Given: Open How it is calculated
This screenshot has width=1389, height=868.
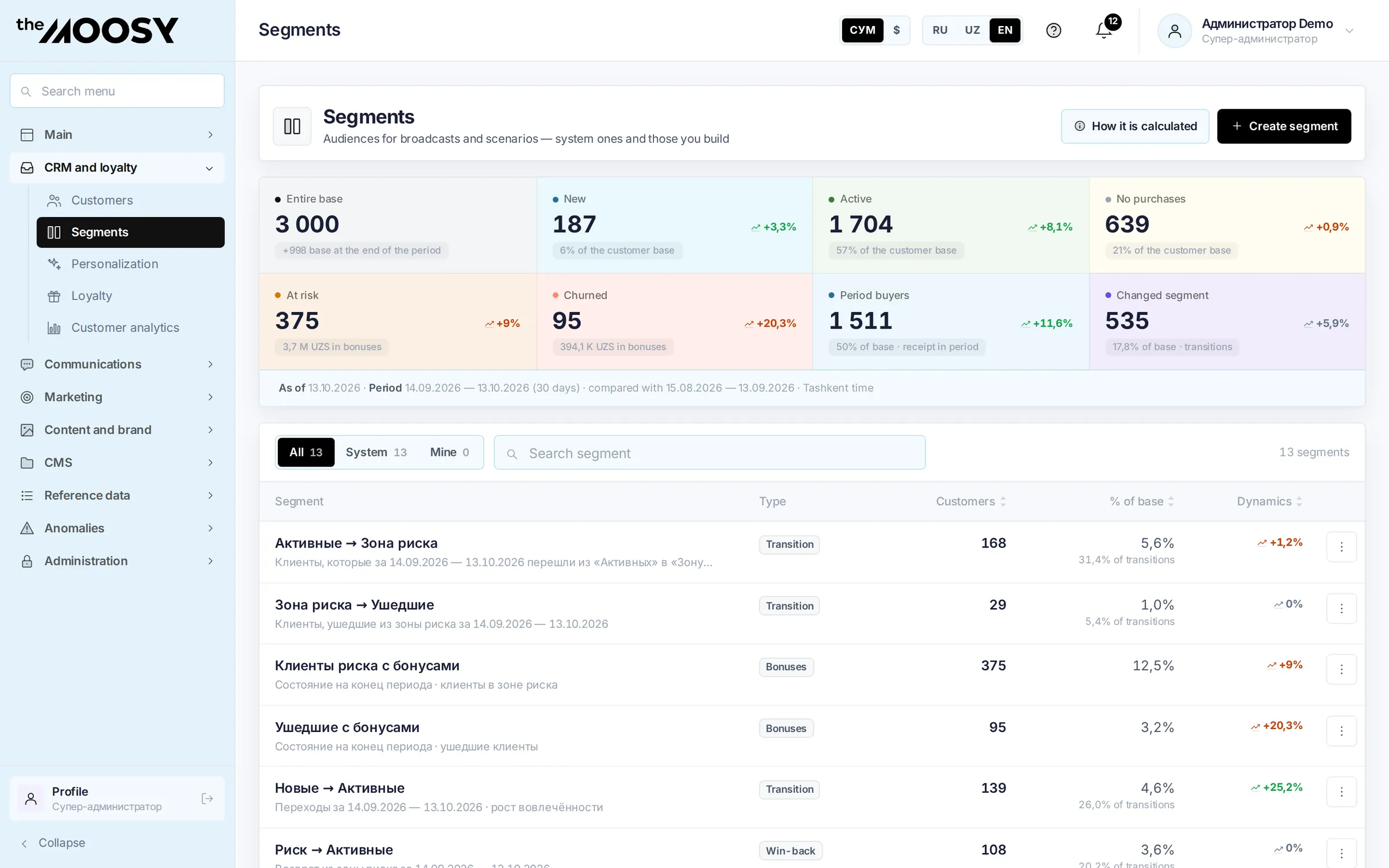Looking at the screenshot, I should coord(1135,126).
